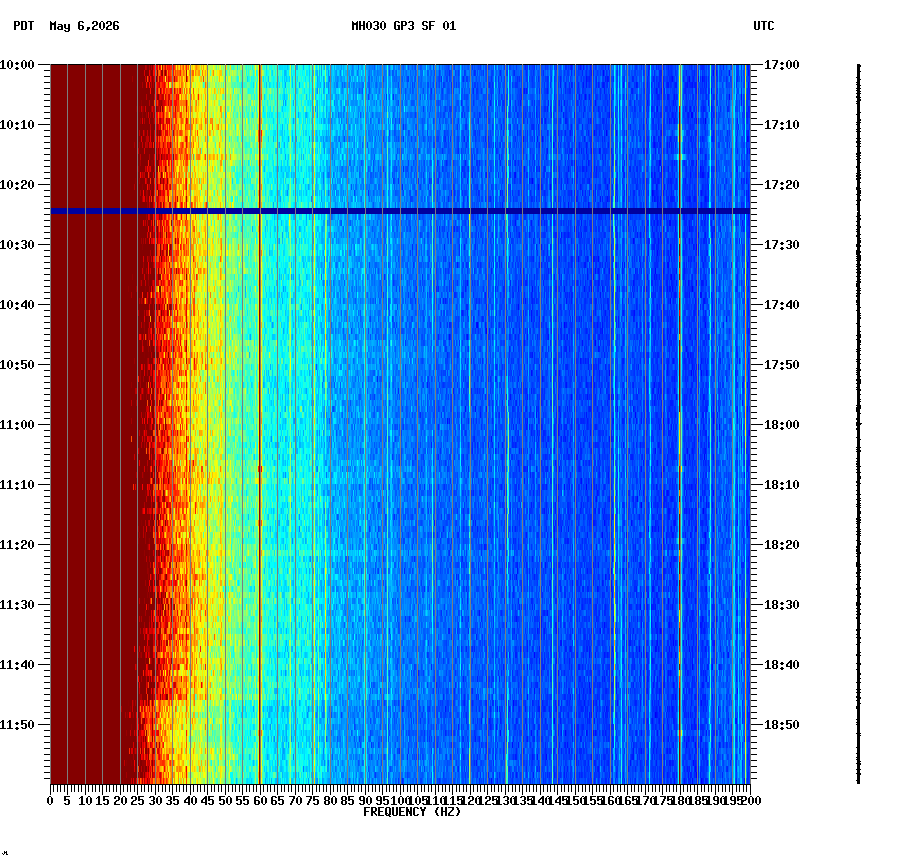
Task: Click the 65 Hz frequency tick label
Action: [x=278, y=801]
